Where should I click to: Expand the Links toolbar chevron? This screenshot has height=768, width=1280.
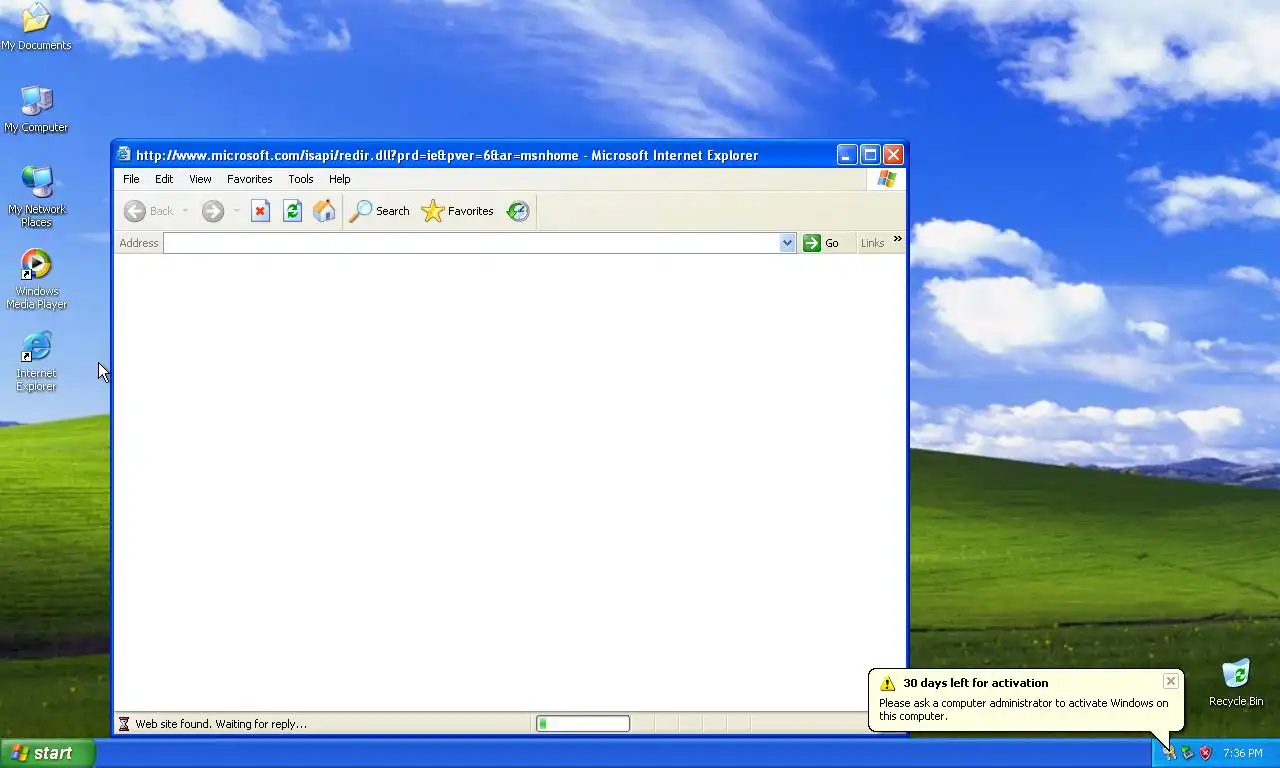pyautogui.click(x=897, y=239)
